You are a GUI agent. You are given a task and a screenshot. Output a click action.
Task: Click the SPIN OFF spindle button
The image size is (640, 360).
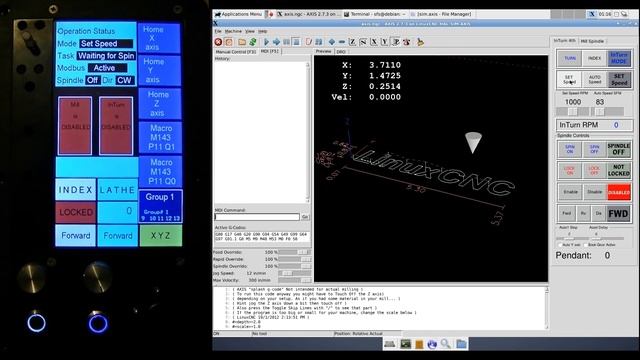(594, 149)
